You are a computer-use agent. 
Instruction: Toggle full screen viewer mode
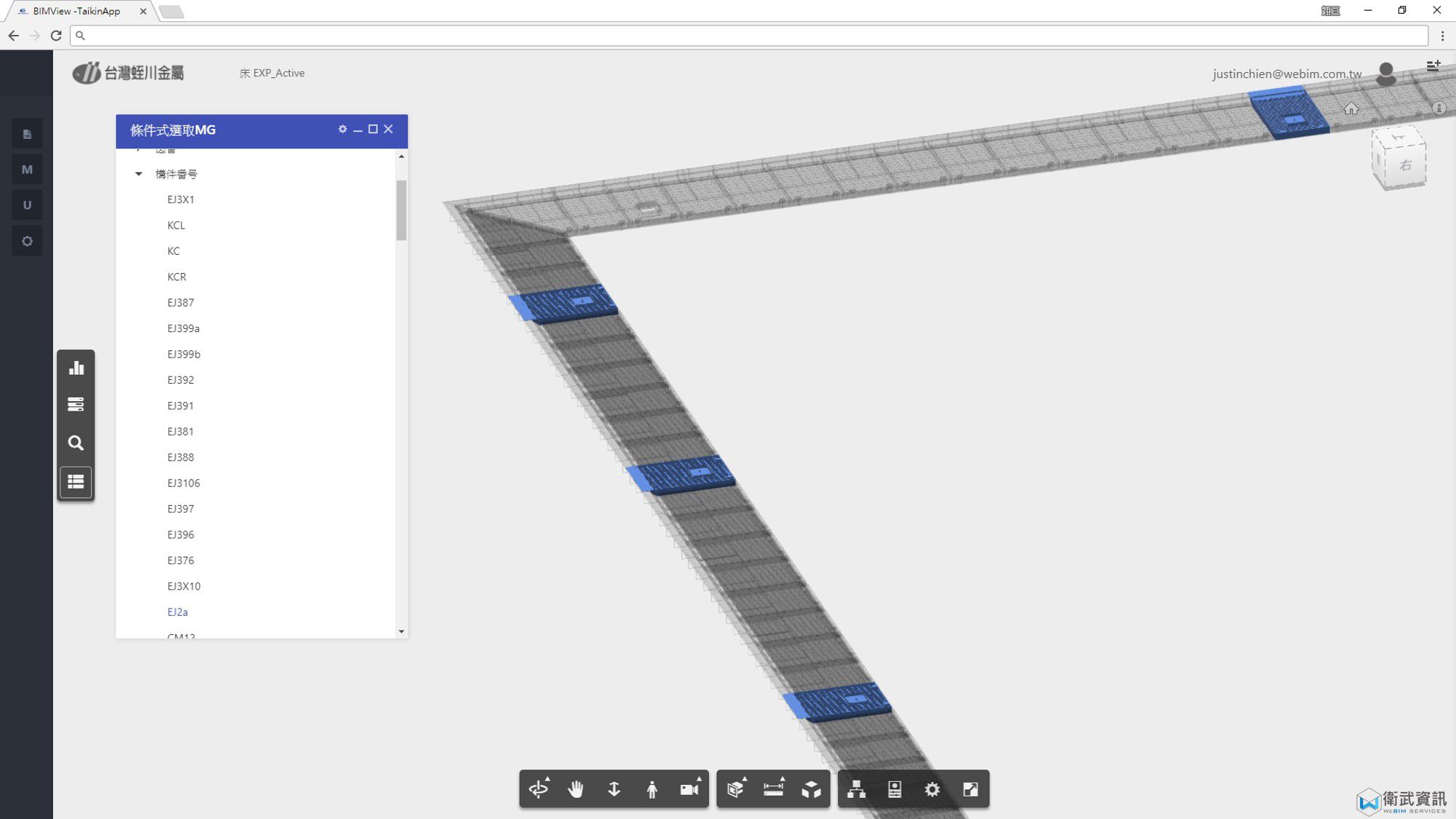coord(970,789)
